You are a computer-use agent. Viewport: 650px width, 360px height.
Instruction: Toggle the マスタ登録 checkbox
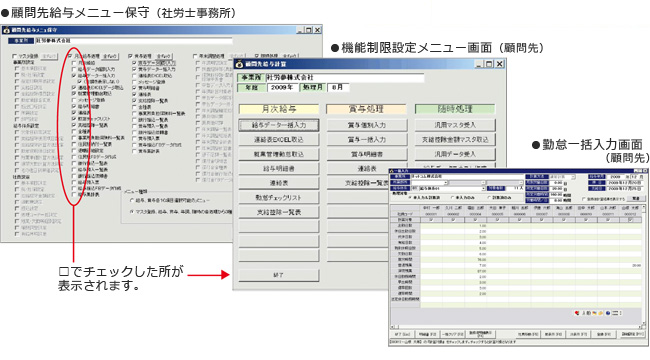coord(15,56)
